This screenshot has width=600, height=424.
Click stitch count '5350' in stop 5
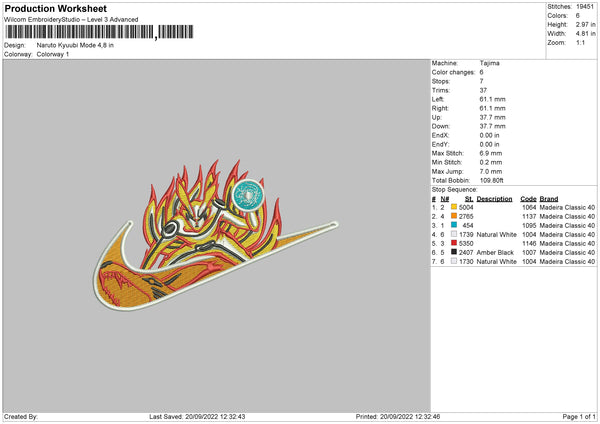(466, 243)
